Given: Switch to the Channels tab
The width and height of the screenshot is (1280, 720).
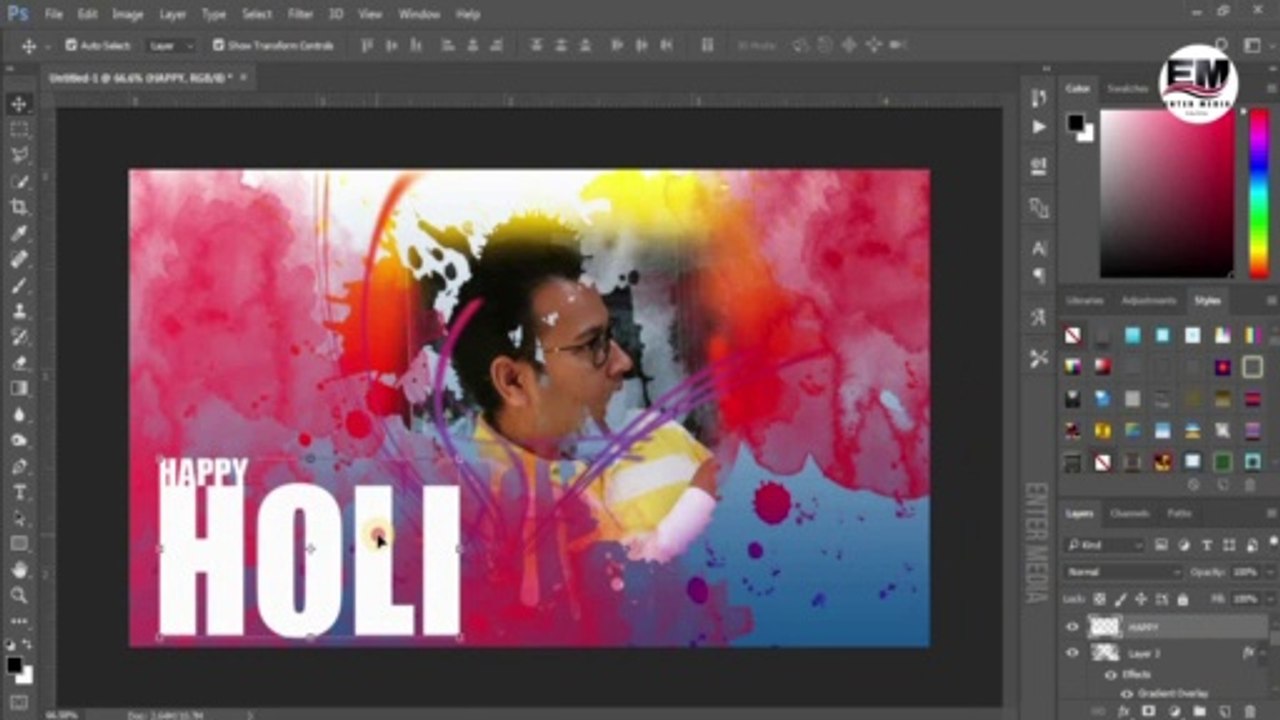Looking at the screenshot, I should [1130, 514].
